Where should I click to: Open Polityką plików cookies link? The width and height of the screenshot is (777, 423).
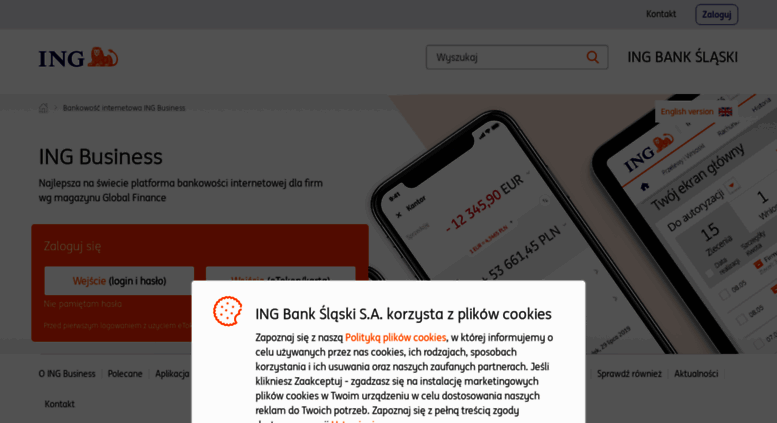395,337
